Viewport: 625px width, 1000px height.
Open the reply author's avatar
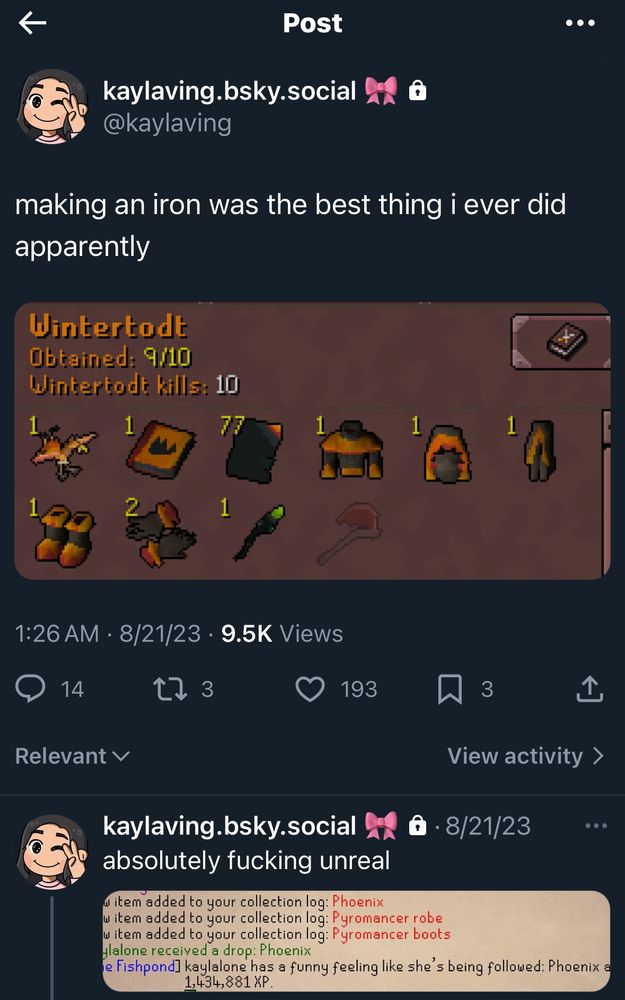tap(52, 850)
